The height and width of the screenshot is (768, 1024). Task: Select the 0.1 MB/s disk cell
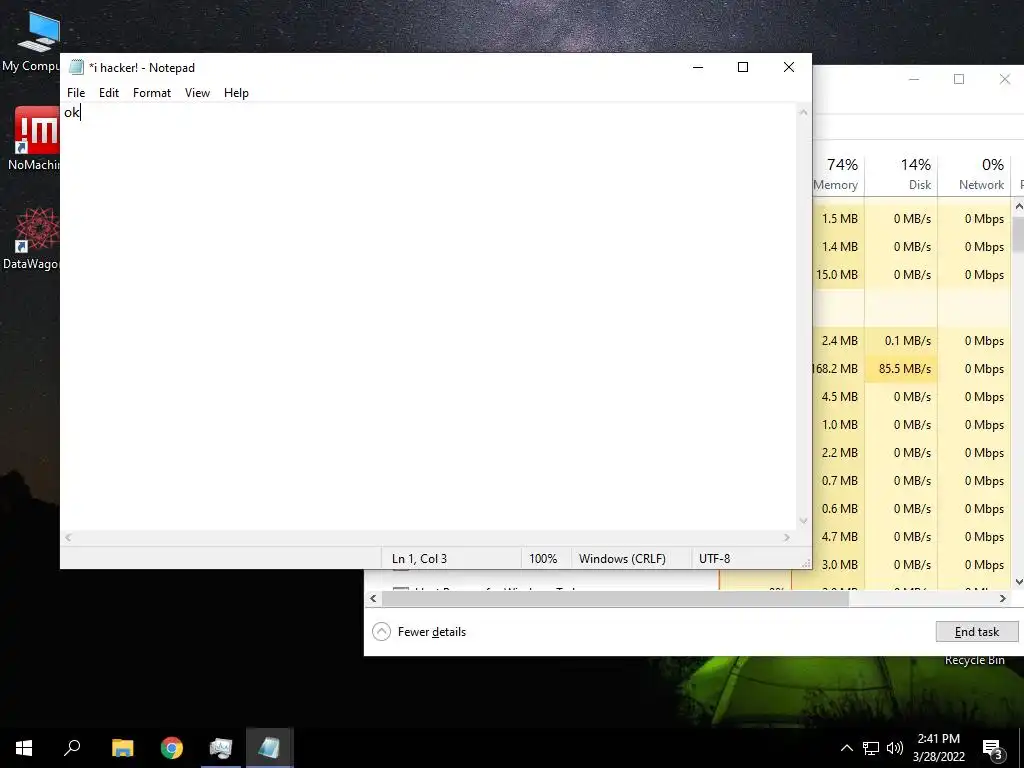pos(901,341)
